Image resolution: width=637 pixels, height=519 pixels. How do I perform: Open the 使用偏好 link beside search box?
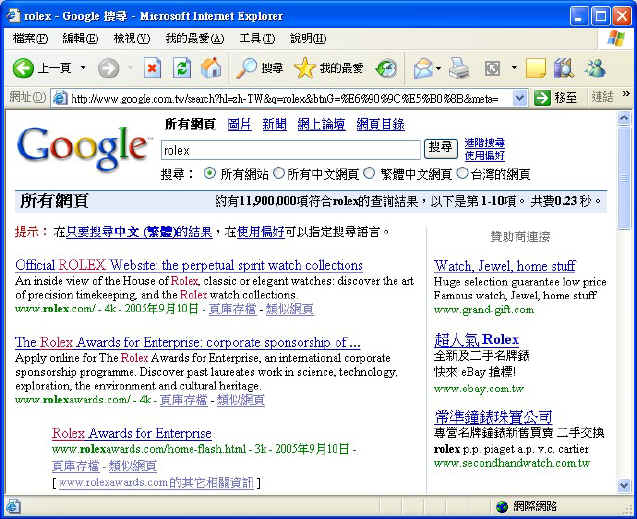pyautogui.click(x=484, y=156)
